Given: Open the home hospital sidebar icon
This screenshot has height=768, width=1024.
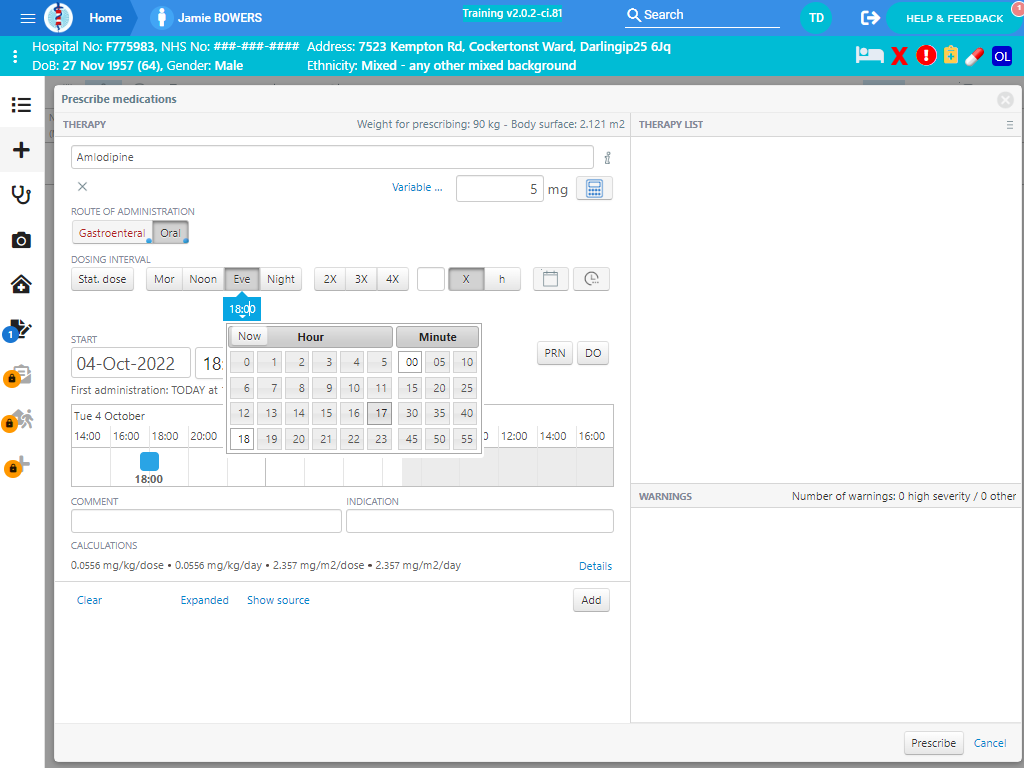Looking at the screenshot, I should coord(22,285).
